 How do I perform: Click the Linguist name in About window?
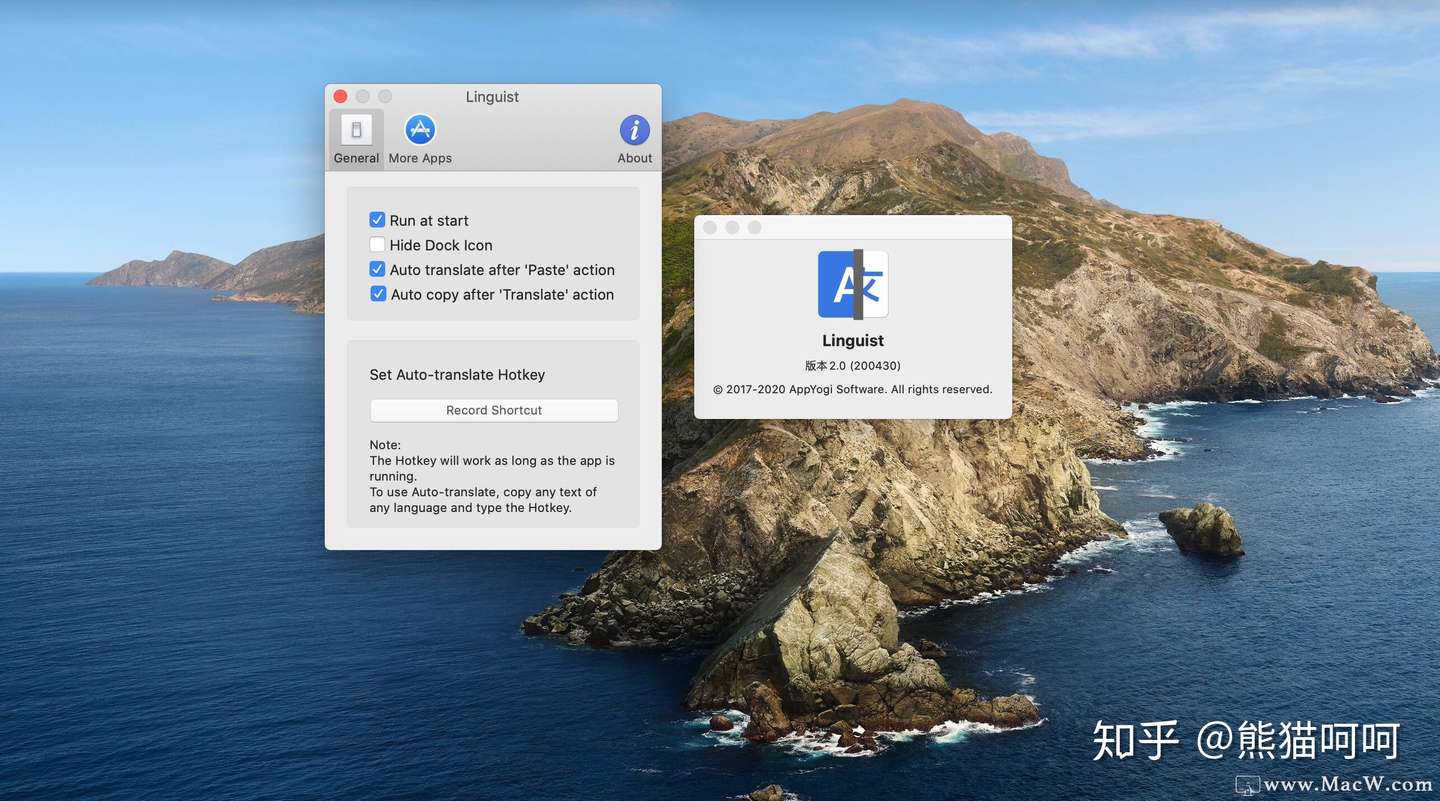click(852, 341)
